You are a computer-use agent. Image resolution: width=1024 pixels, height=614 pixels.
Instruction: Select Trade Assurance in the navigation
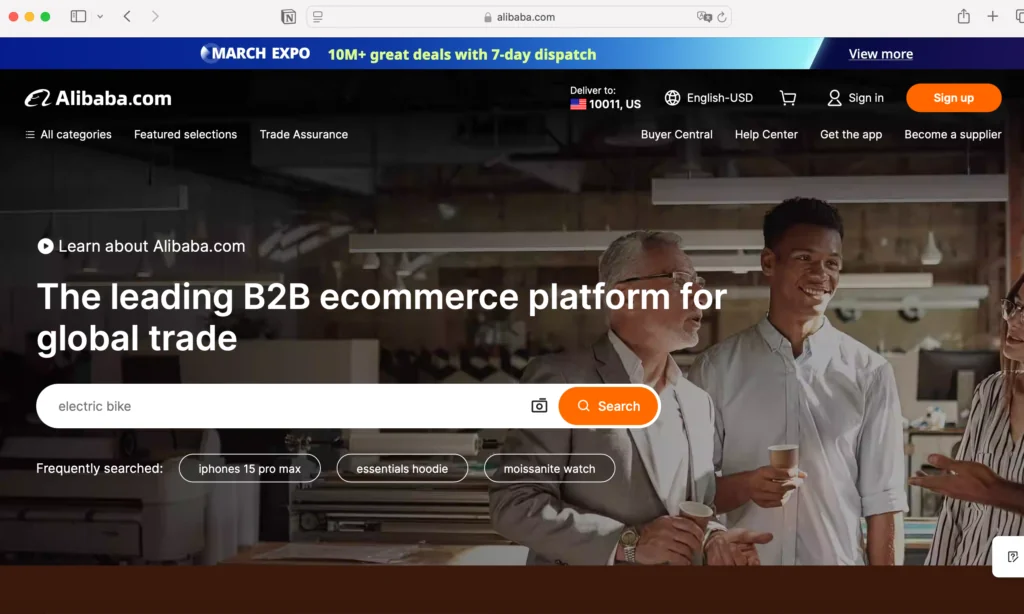(x=304, y=134)
